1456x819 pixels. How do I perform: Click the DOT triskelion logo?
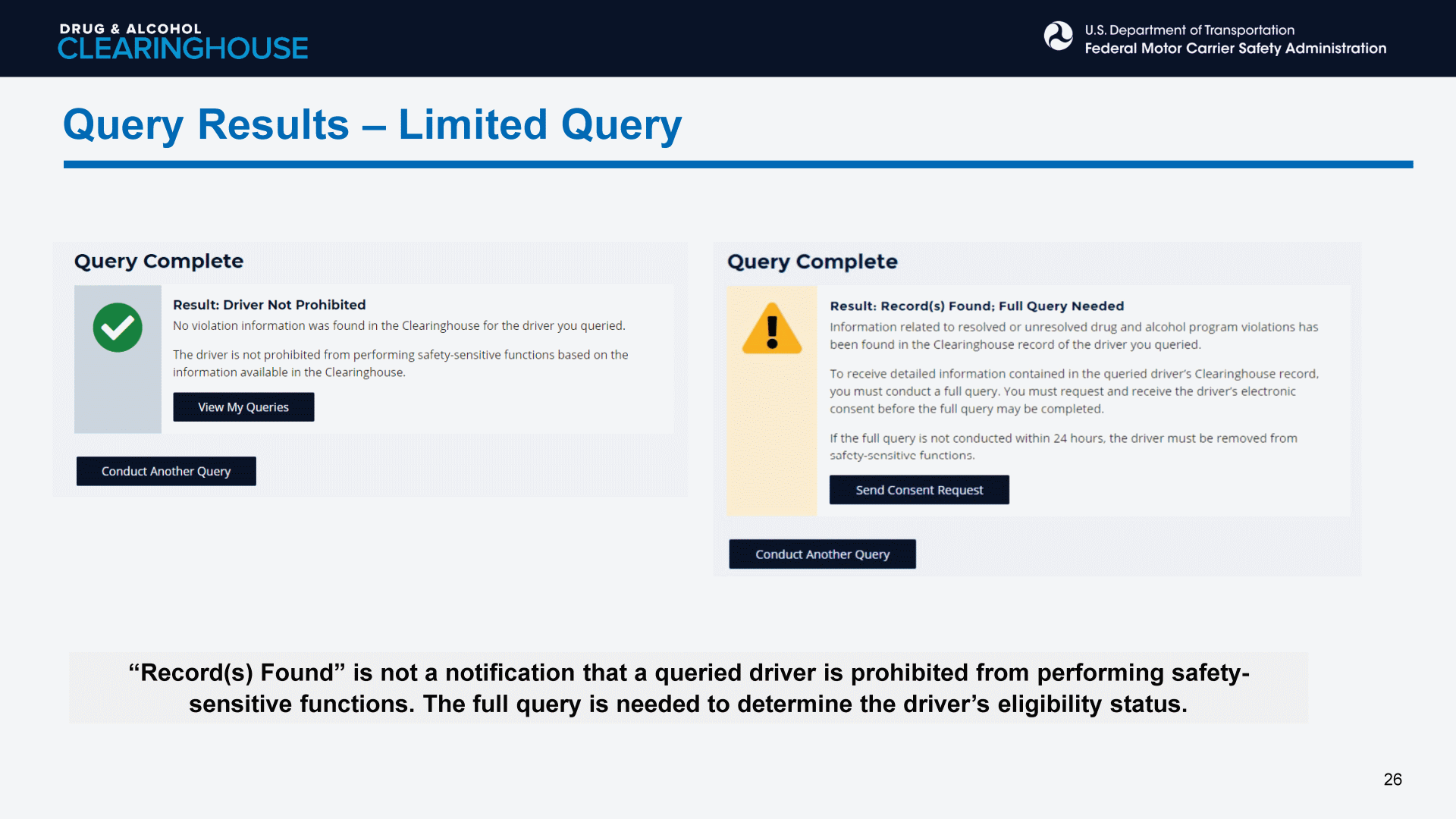point(1058,36)
